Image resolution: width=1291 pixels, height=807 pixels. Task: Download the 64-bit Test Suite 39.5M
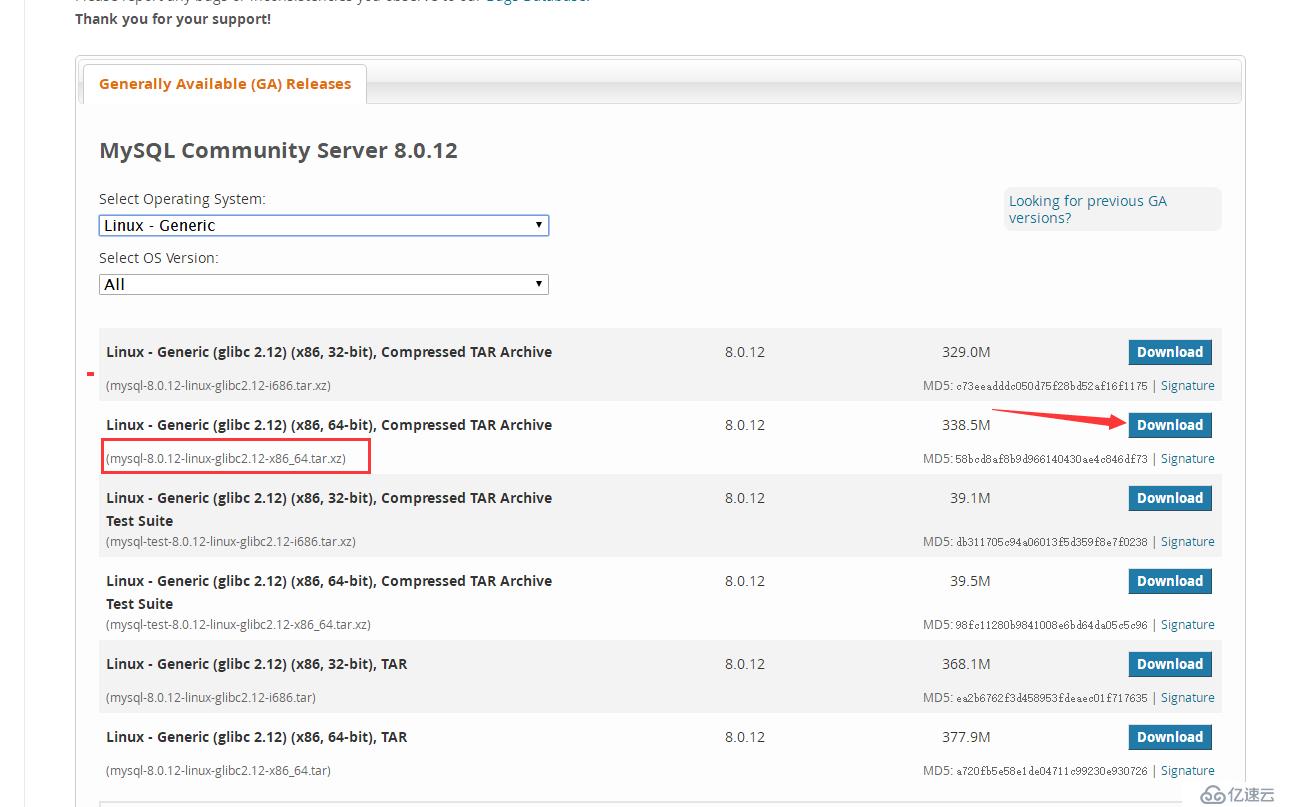(x=1170, y=581)
